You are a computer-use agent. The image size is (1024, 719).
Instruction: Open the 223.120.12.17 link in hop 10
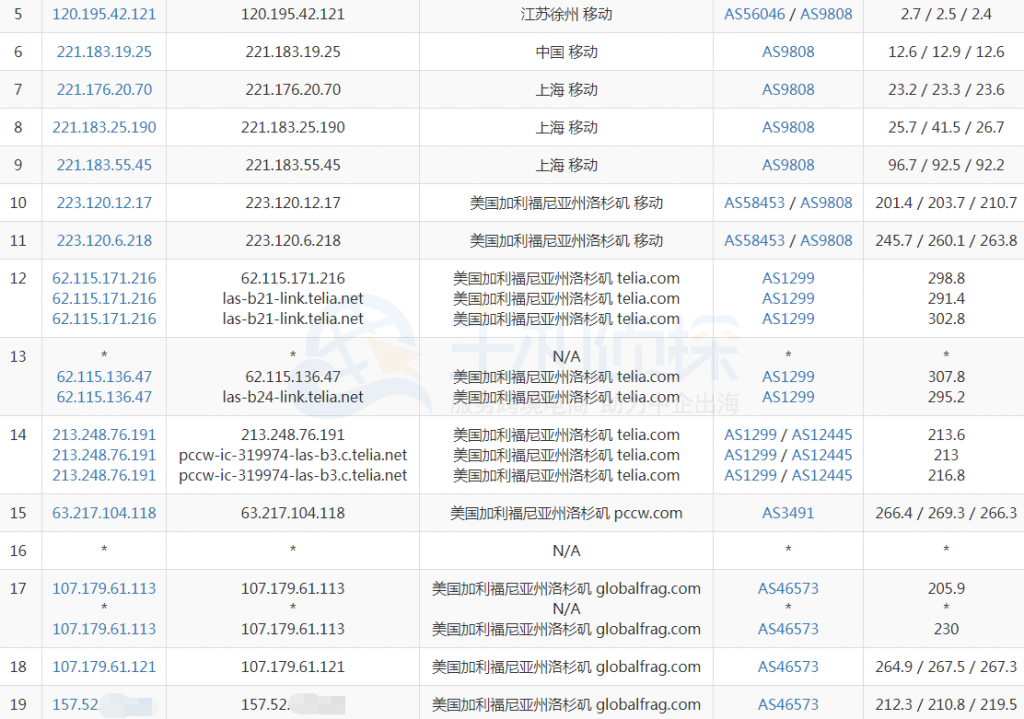coord(104,203)
